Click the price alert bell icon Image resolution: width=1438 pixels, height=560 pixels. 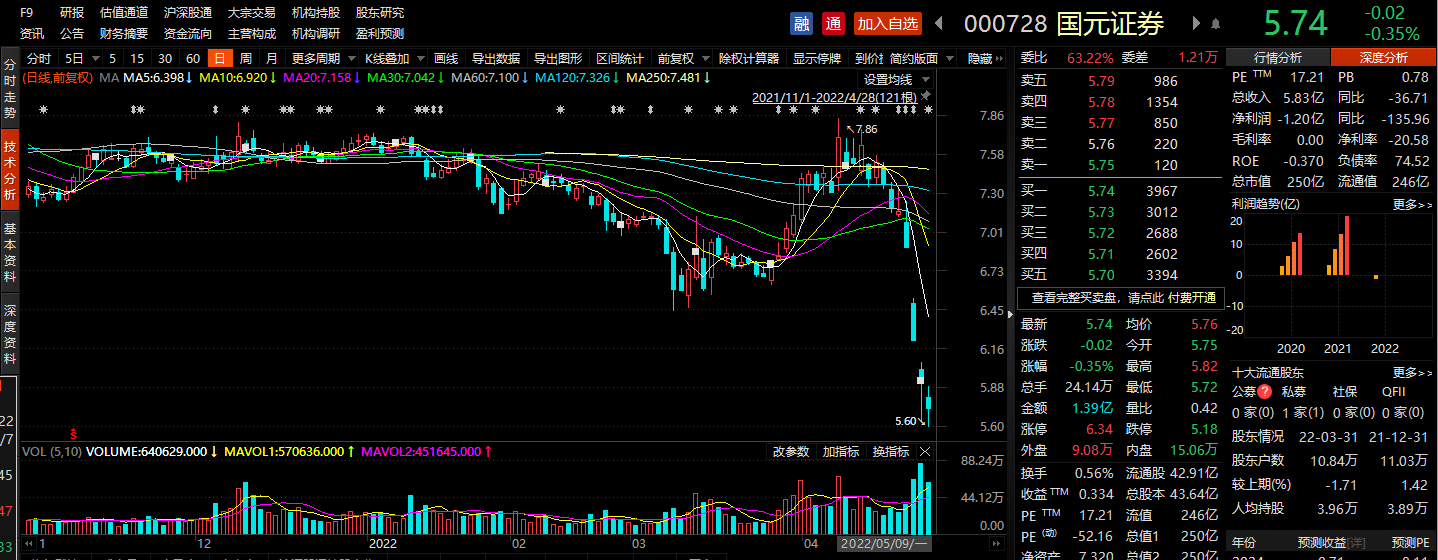[x=1215, y=23]
